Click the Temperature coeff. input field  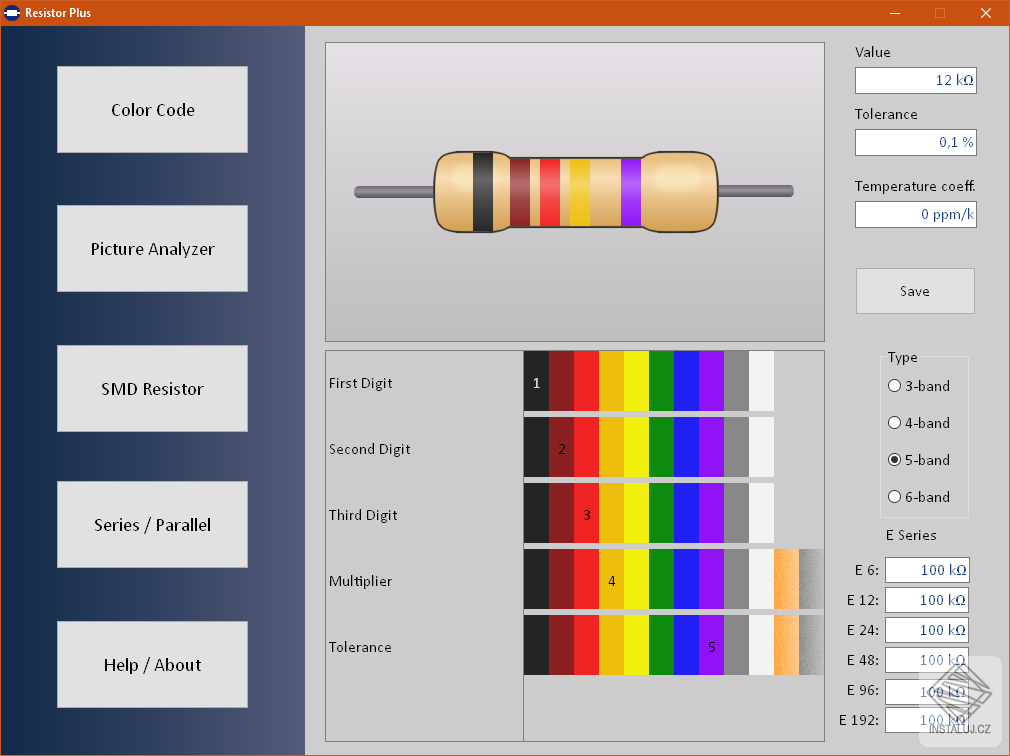(x=915, y=214)
